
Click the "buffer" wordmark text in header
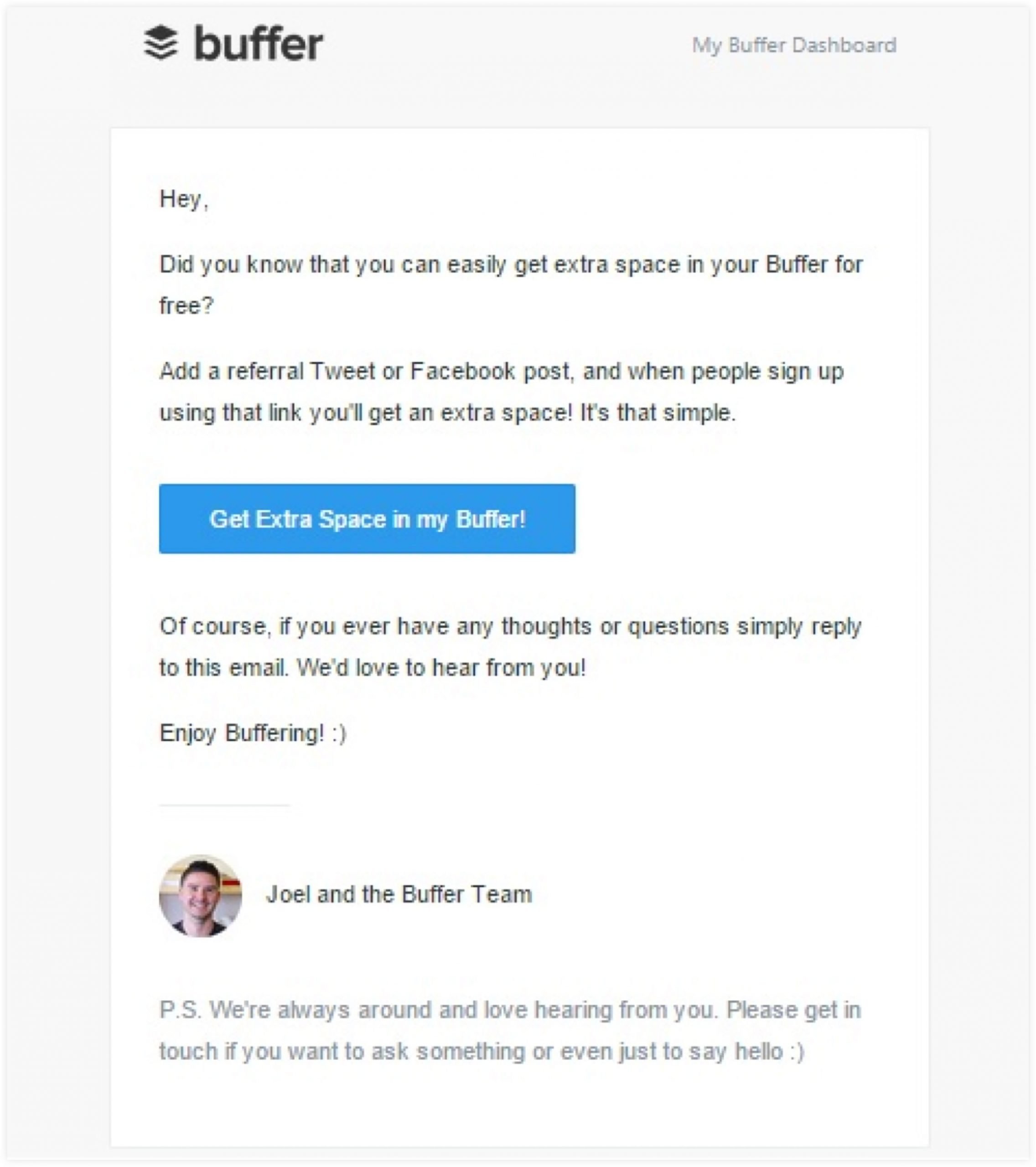coord(258,43)
